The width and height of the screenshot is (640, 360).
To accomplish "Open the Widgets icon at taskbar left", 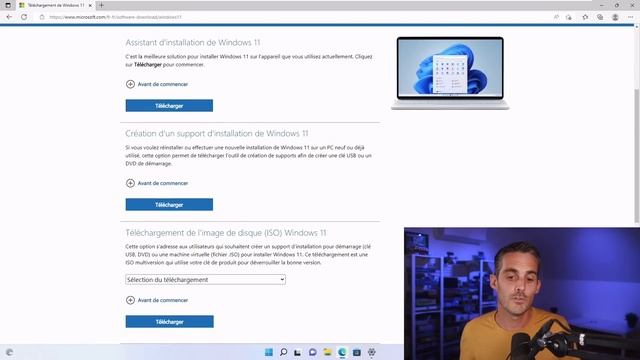I will 9,352.
